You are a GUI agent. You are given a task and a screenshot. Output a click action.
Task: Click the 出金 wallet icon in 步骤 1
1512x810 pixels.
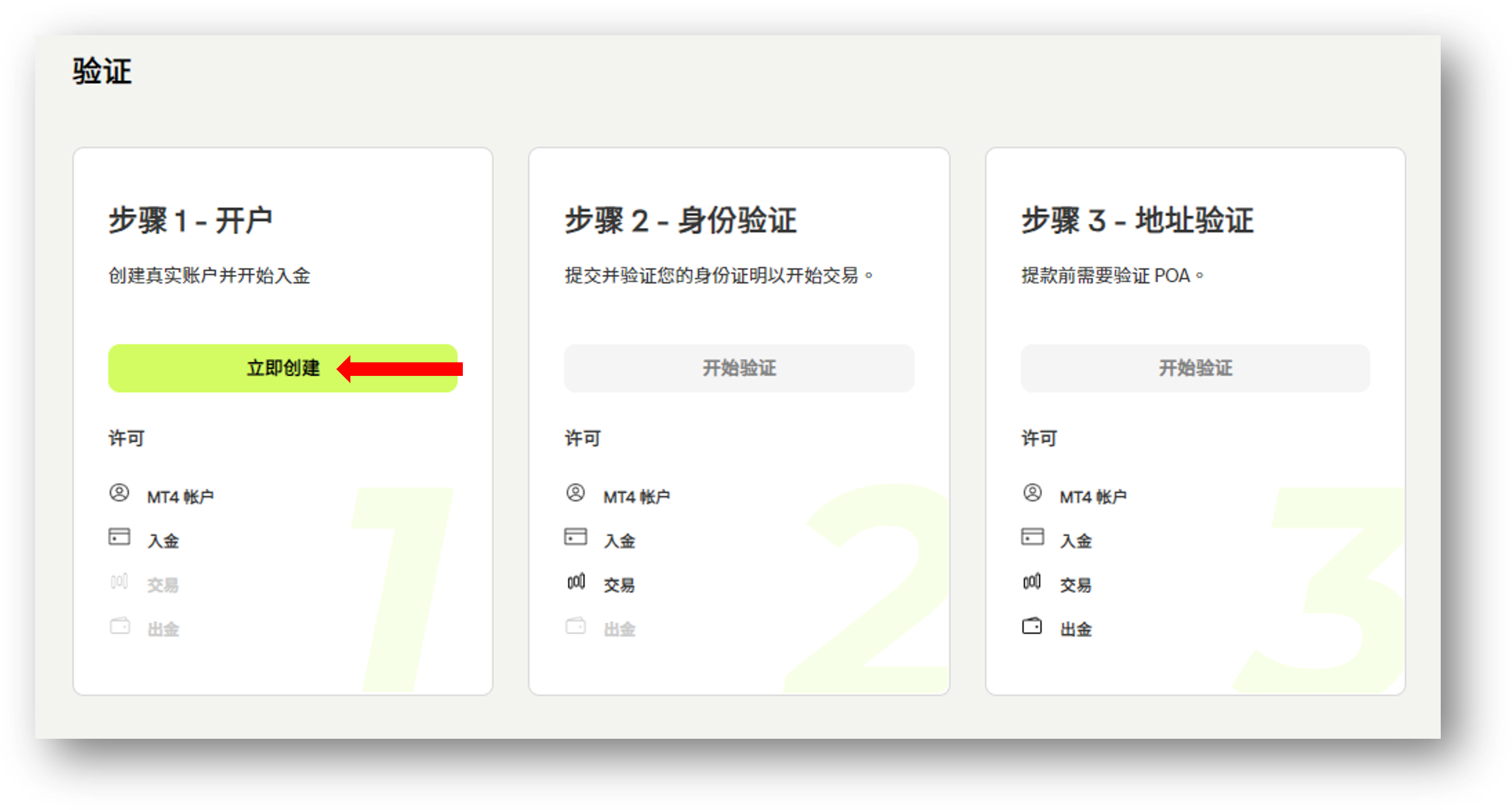click(x=120, y=626)
